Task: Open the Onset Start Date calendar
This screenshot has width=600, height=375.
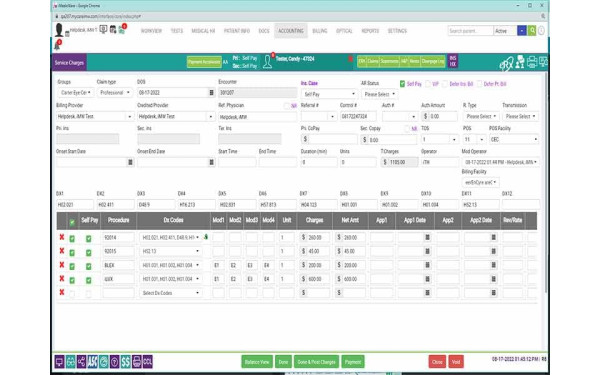Action: (130, 162)
